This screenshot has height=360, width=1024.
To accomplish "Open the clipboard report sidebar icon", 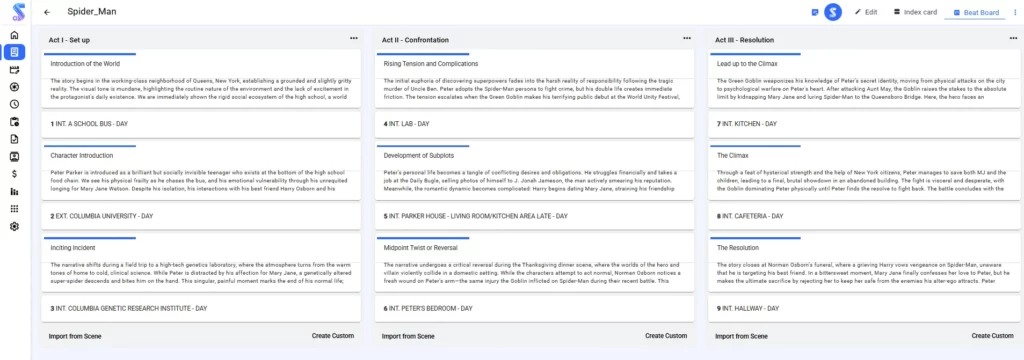I will (14, 122).
